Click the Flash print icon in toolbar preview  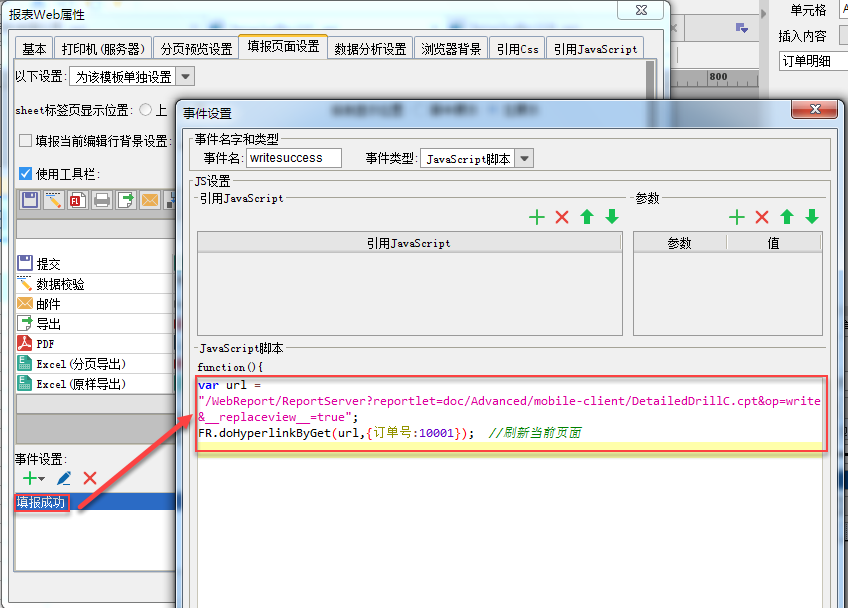pos(77,200)
